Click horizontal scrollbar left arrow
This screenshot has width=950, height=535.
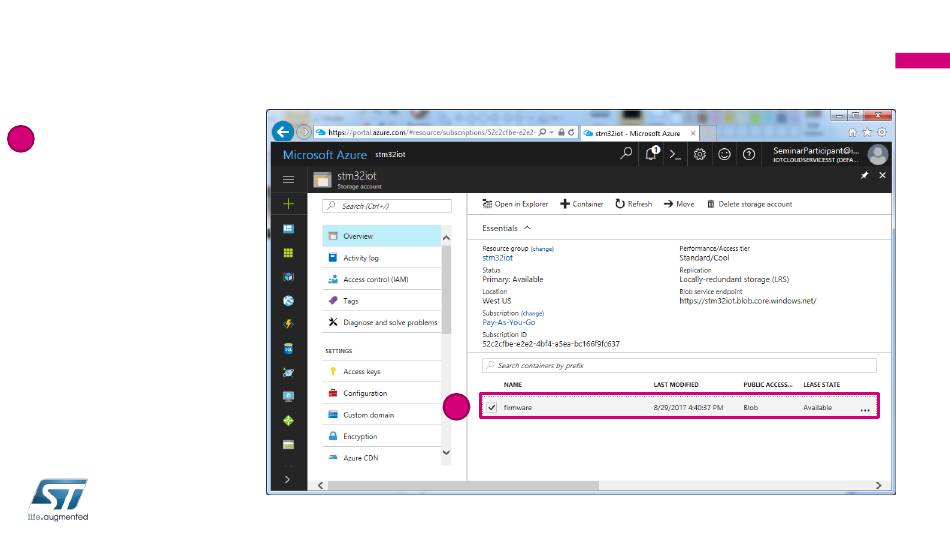[321, 485]
